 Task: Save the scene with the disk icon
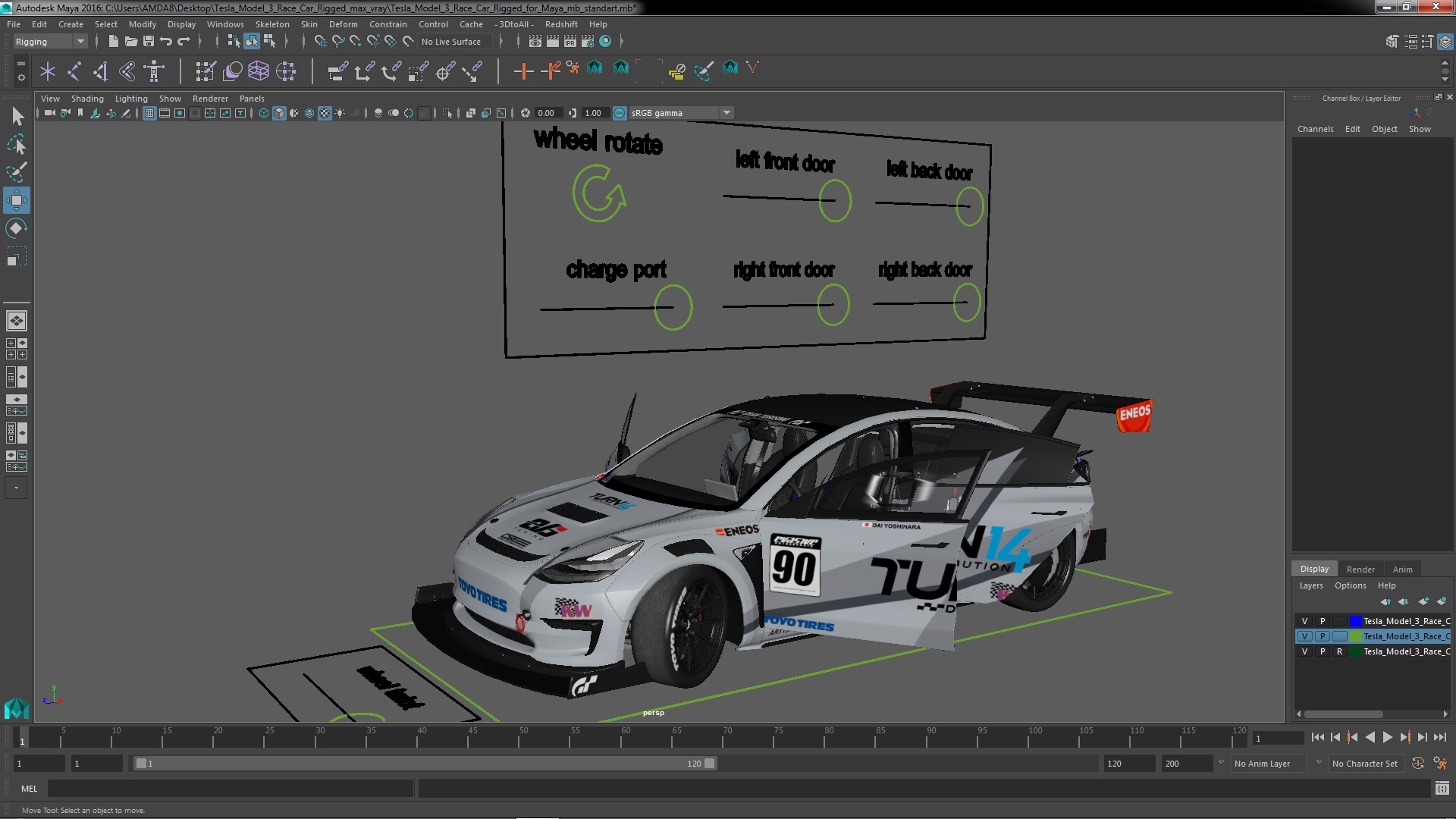148,42
